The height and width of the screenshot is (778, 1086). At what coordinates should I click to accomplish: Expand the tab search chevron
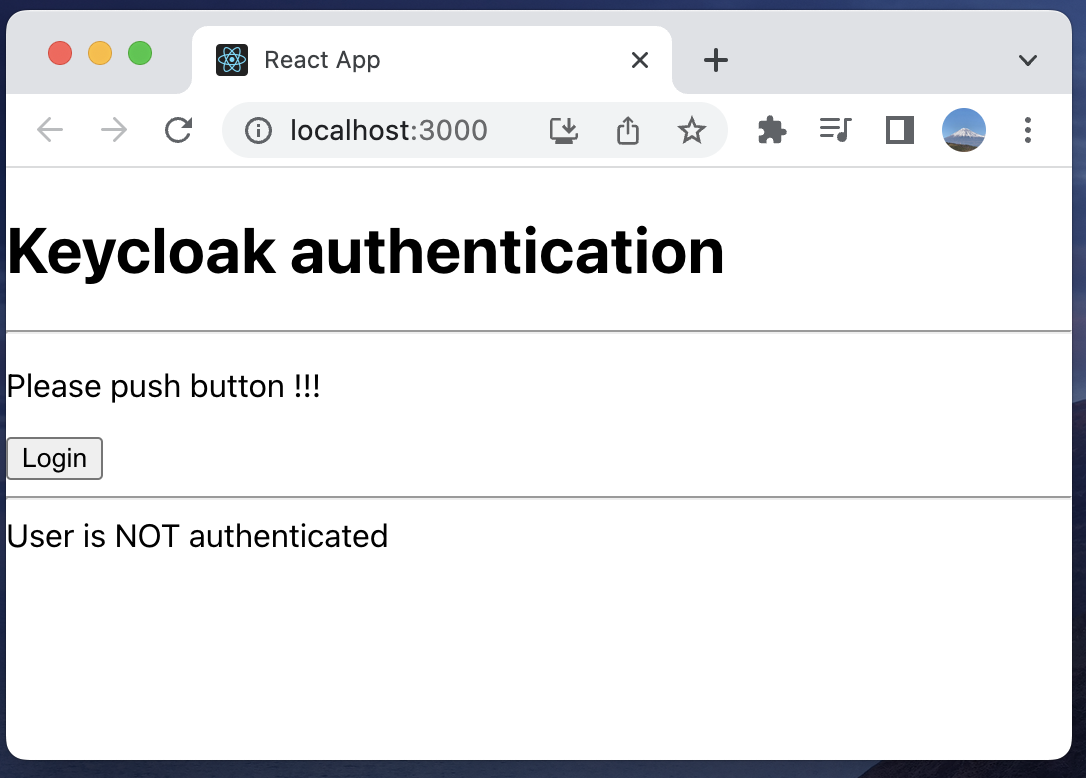coord(1028,60)
